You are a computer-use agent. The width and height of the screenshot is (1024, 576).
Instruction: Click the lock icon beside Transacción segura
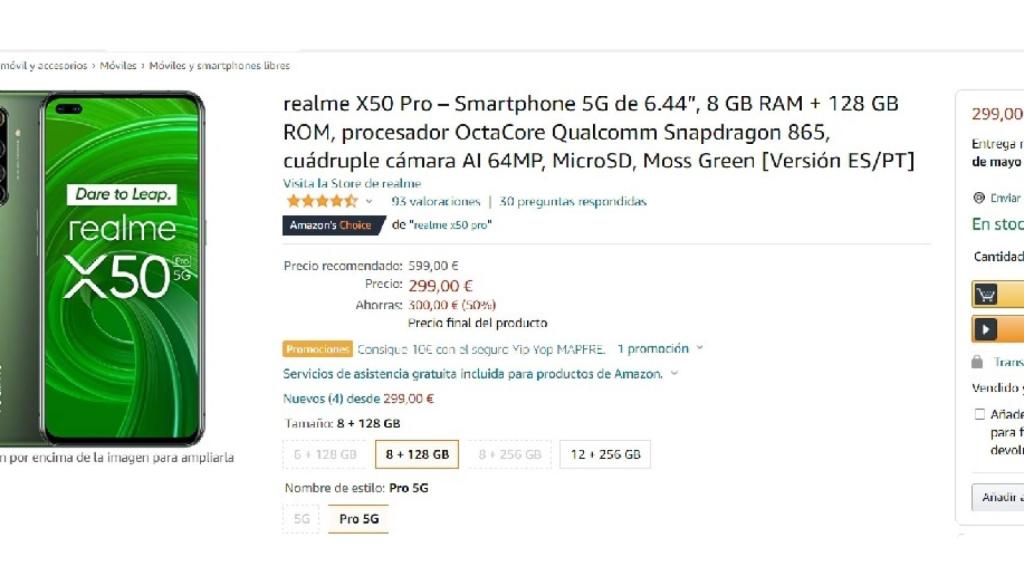coord(976,361)
